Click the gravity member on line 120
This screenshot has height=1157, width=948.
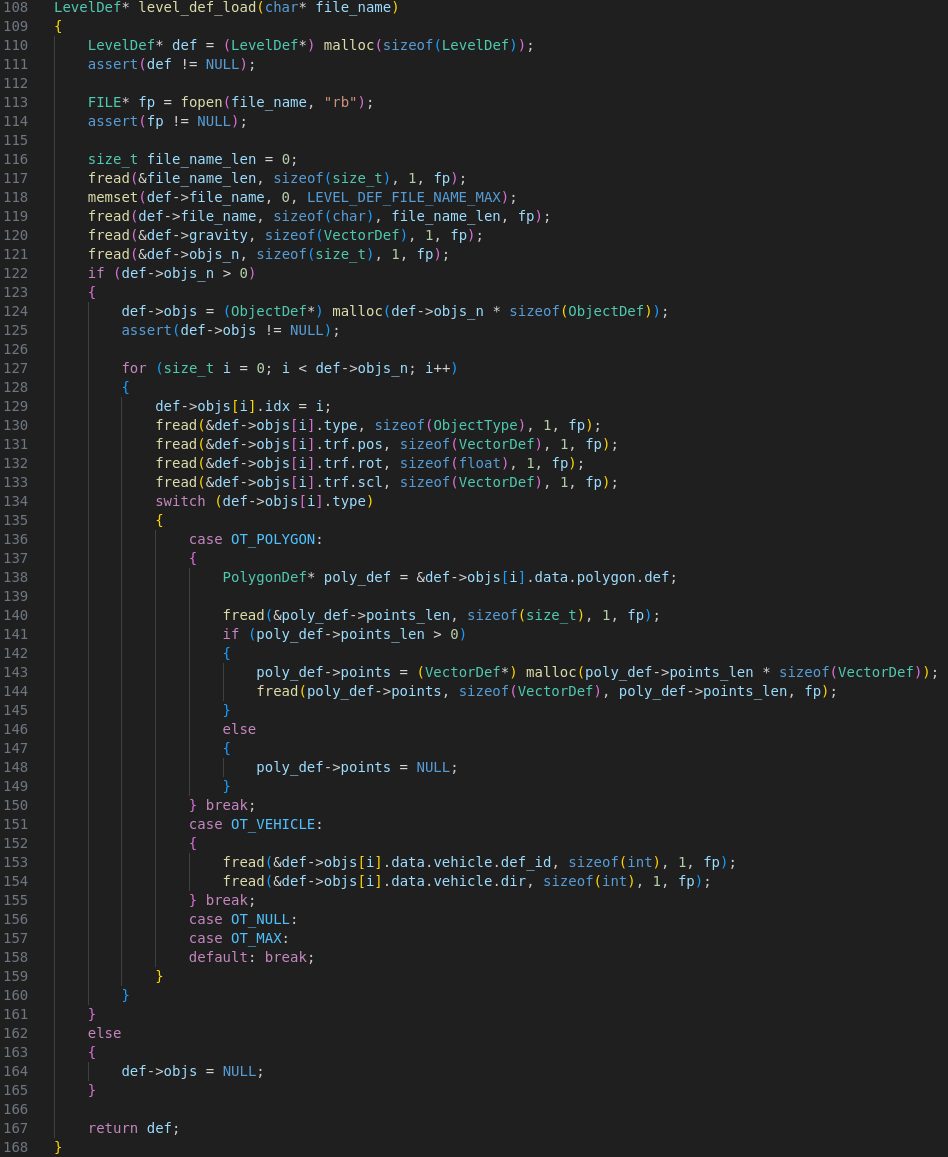click(218, 235)
